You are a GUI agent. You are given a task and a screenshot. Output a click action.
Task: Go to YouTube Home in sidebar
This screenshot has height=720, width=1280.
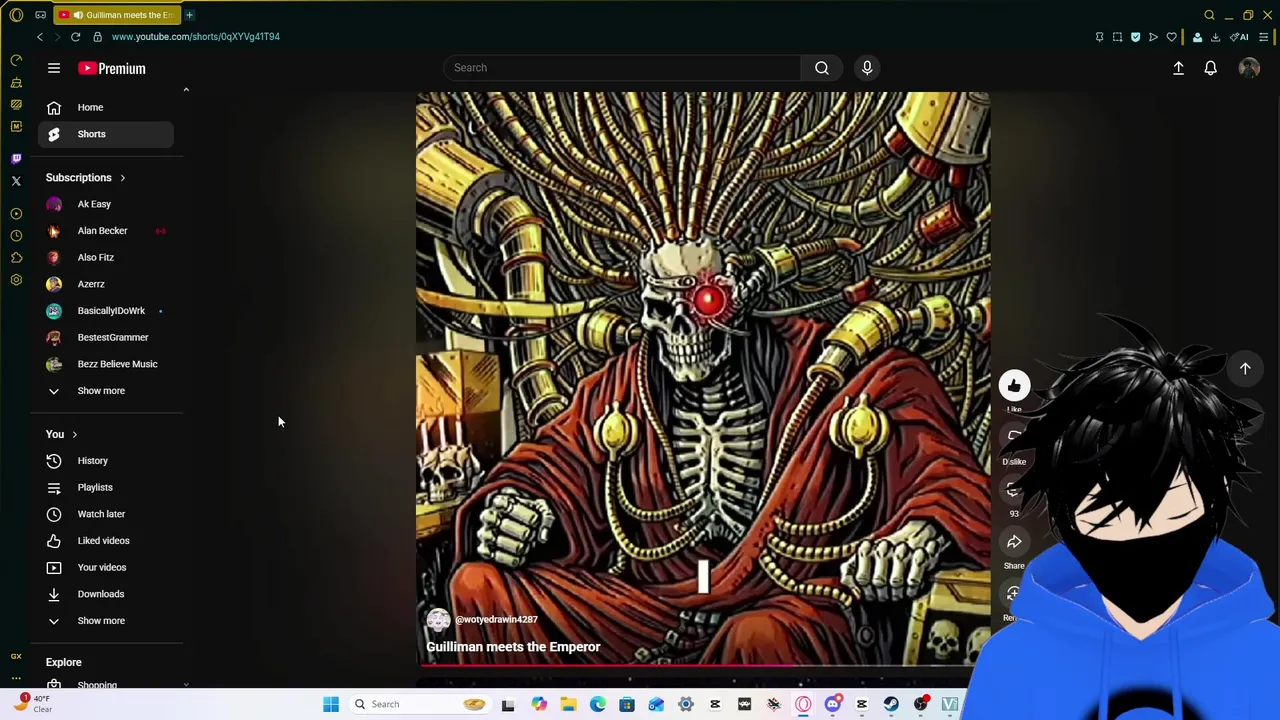click(x=106, y=107)
